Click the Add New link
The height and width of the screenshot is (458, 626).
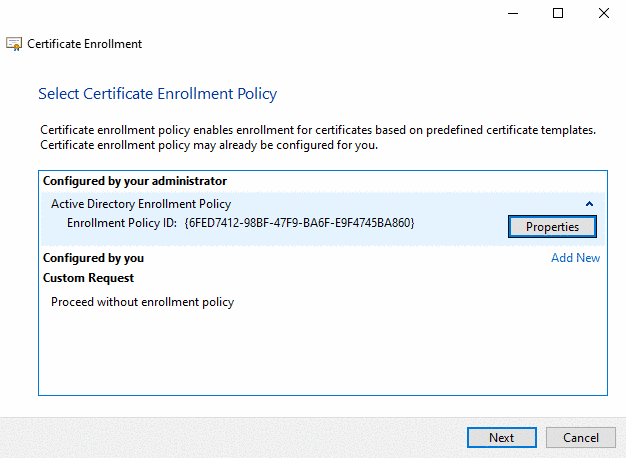[575, 258]
